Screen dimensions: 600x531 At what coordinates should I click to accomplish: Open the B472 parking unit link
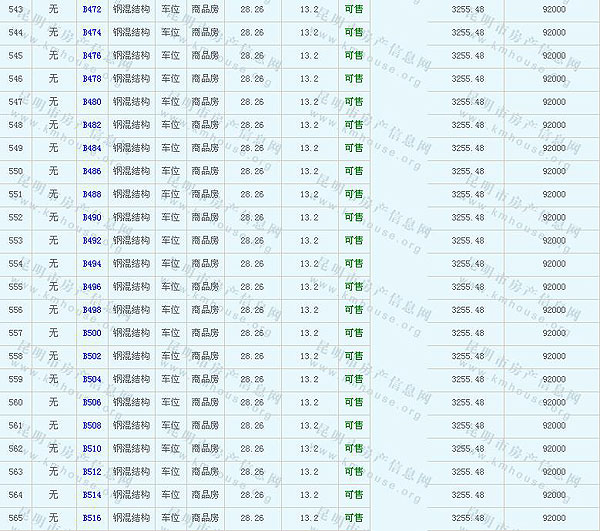pyautogui.click(x=91, y=9)
